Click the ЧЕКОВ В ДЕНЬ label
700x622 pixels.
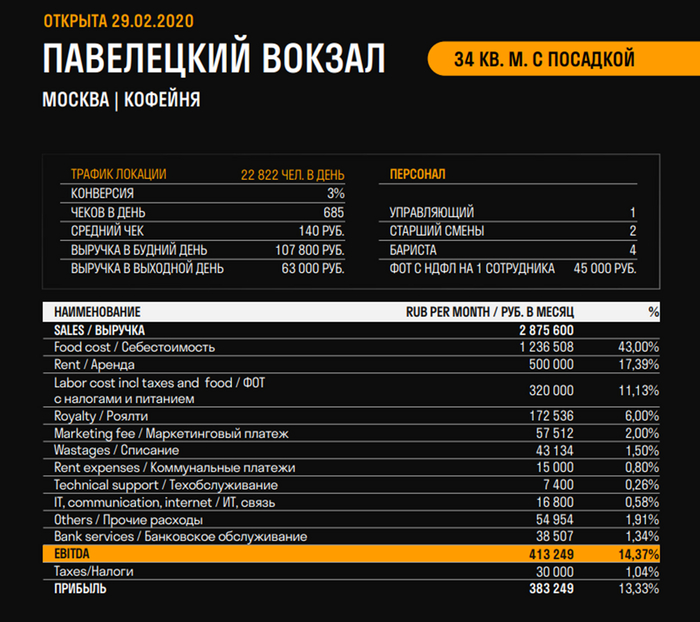108,212
